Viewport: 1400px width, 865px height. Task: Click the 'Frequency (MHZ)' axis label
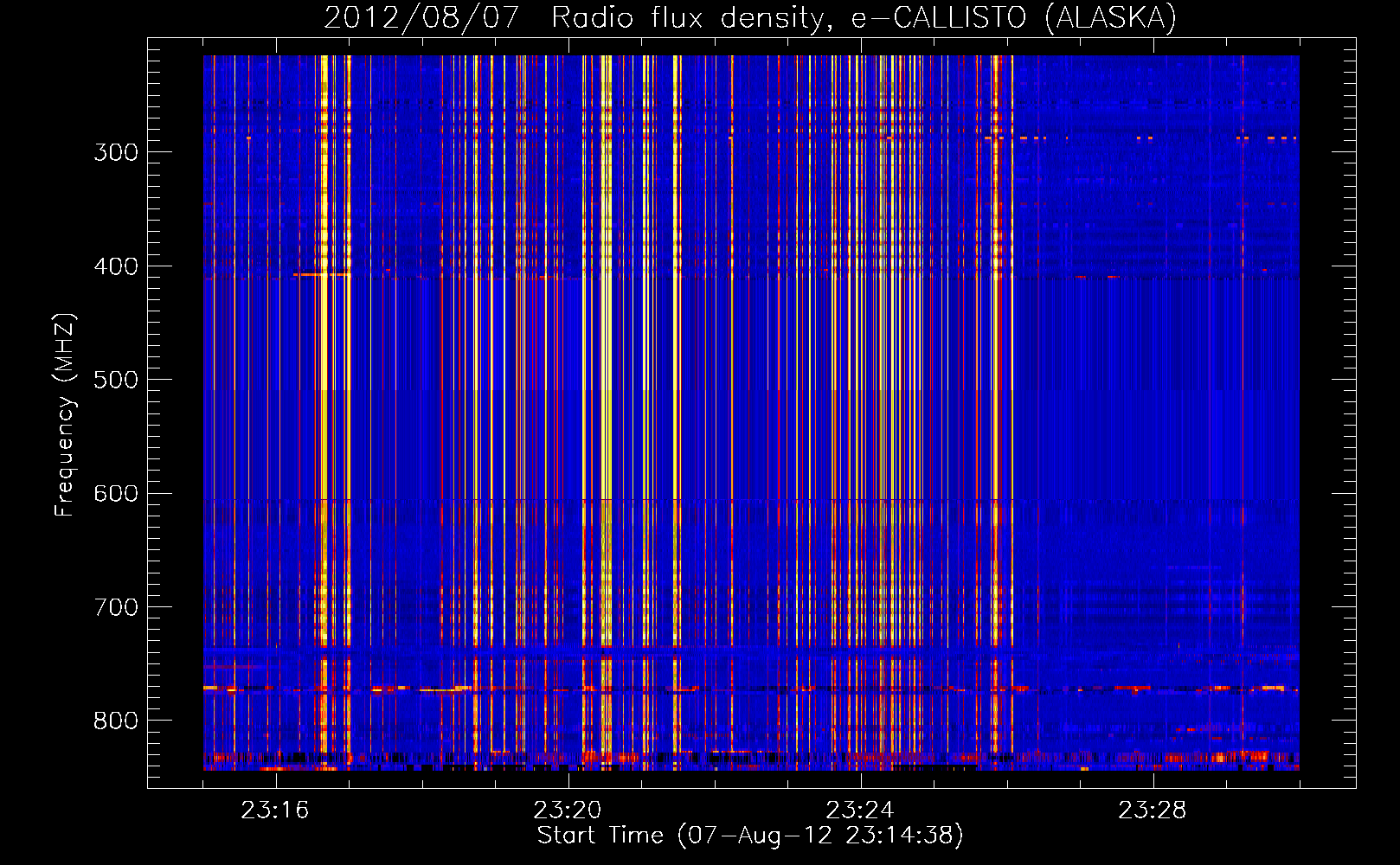tap(65, 415)
